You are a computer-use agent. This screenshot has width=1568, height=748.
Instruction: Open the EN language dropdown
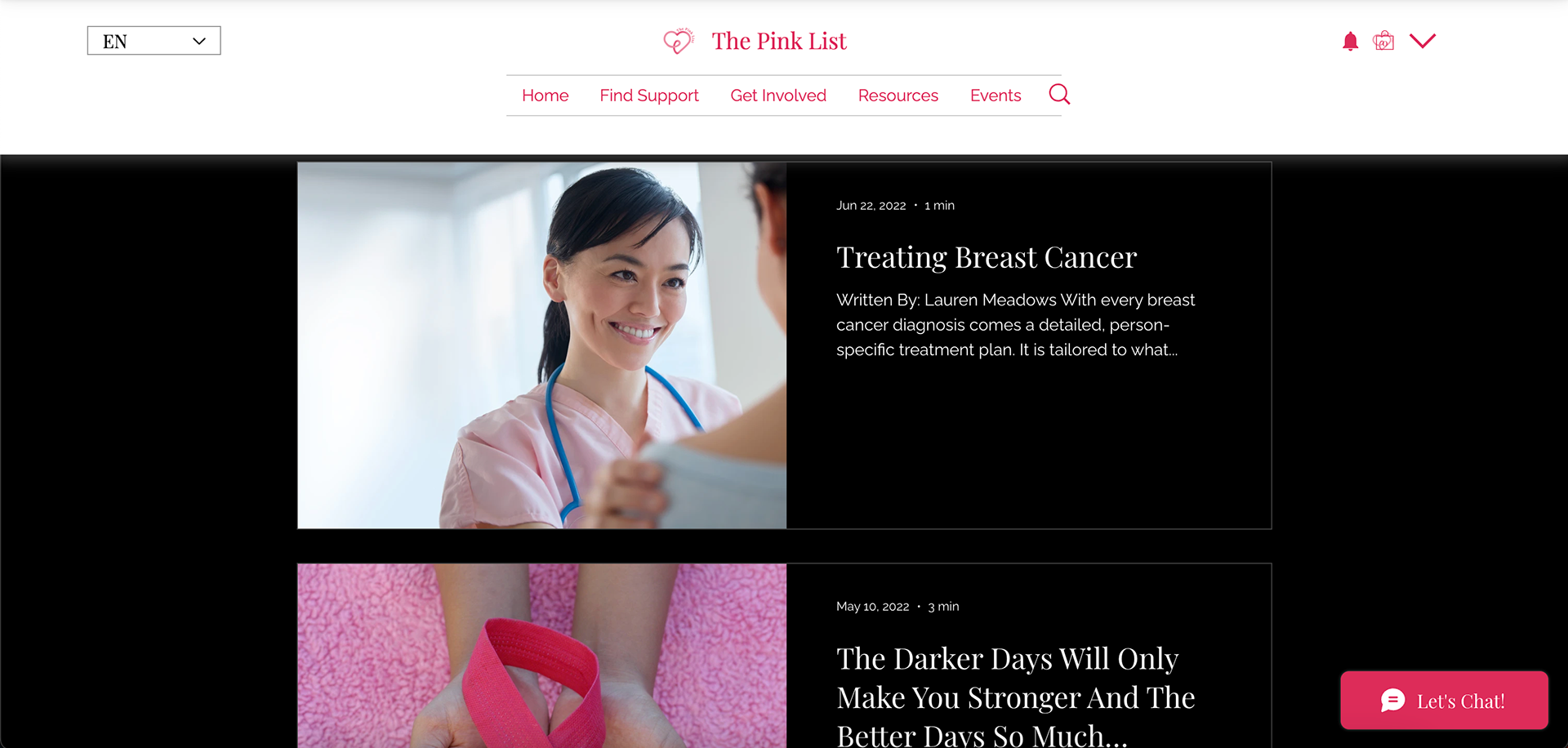(x=154, y=41)
